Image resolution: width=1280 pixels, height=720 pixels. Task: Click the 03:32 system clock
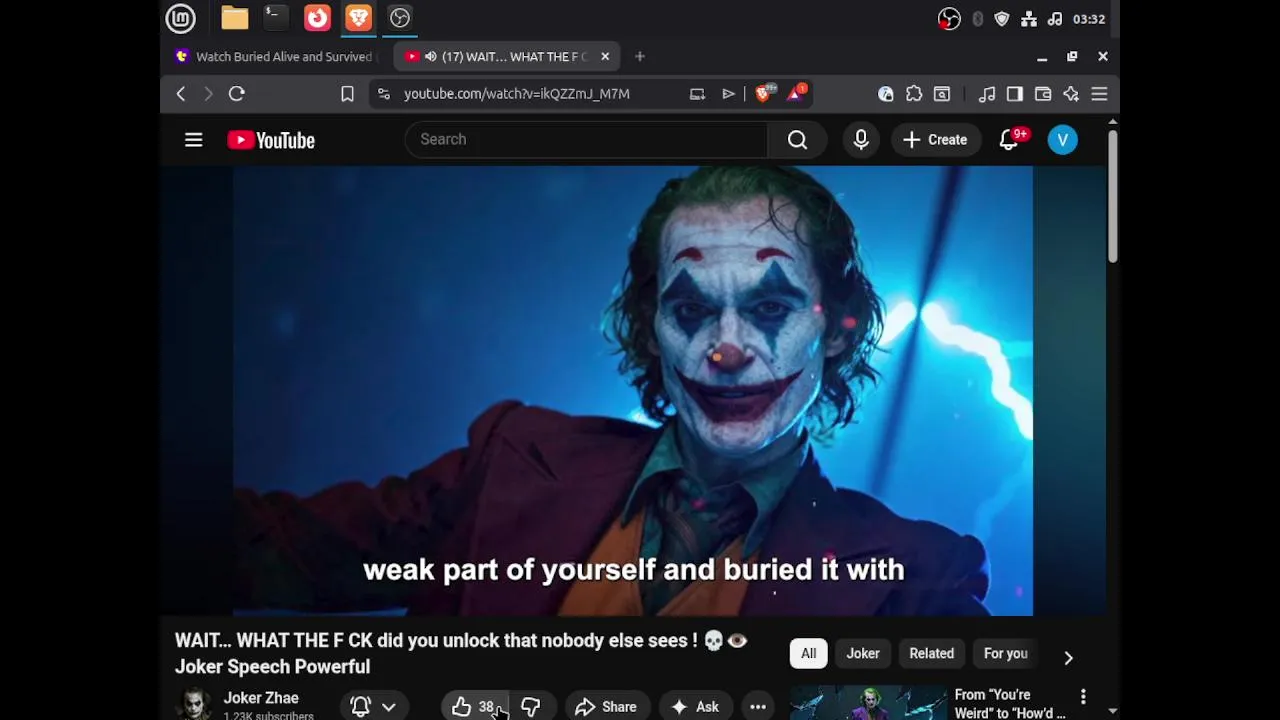pyautogui.click(x=1088, y=19)
